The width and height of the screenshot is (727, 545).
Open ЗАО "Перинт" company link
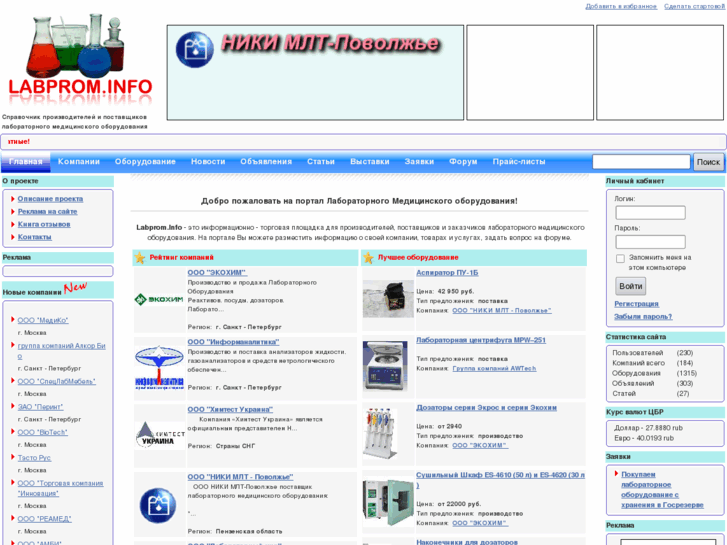40,407
